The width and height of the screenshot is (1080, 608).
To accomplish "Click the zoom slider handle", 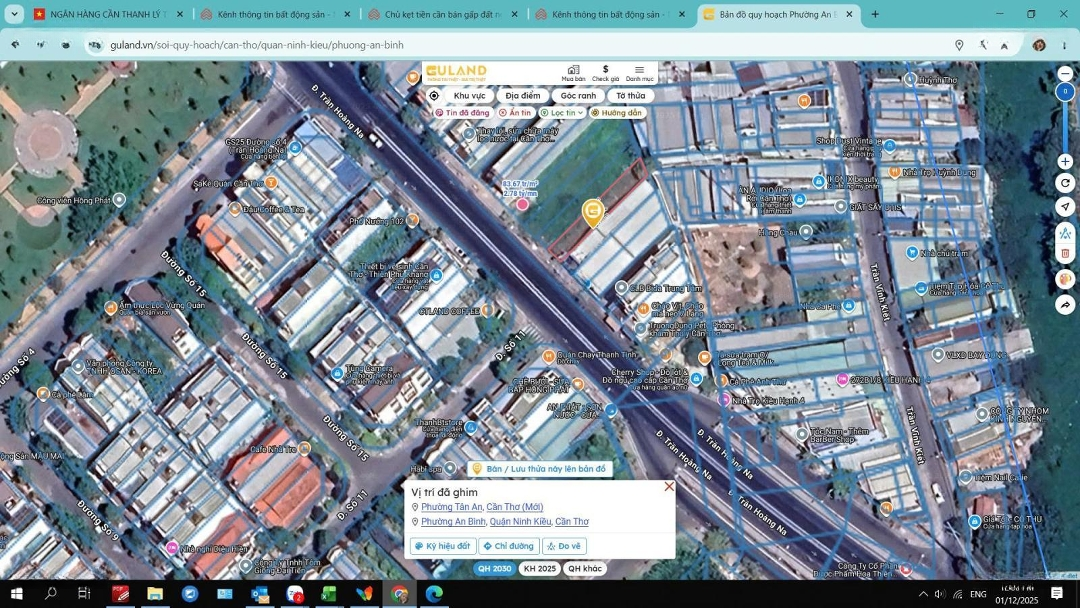I will 1065,92.
